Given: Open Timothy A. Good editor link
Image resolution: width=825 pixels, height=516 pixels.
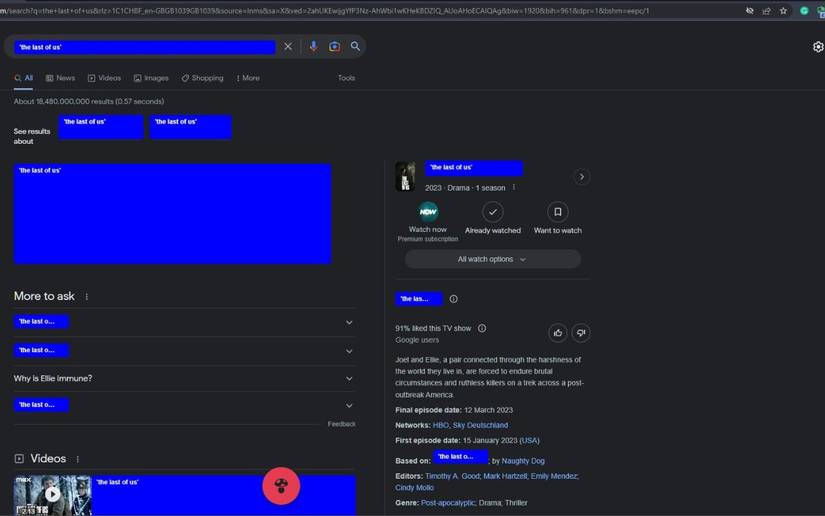Looking at the screenshot, I should [x=452, y=476].
